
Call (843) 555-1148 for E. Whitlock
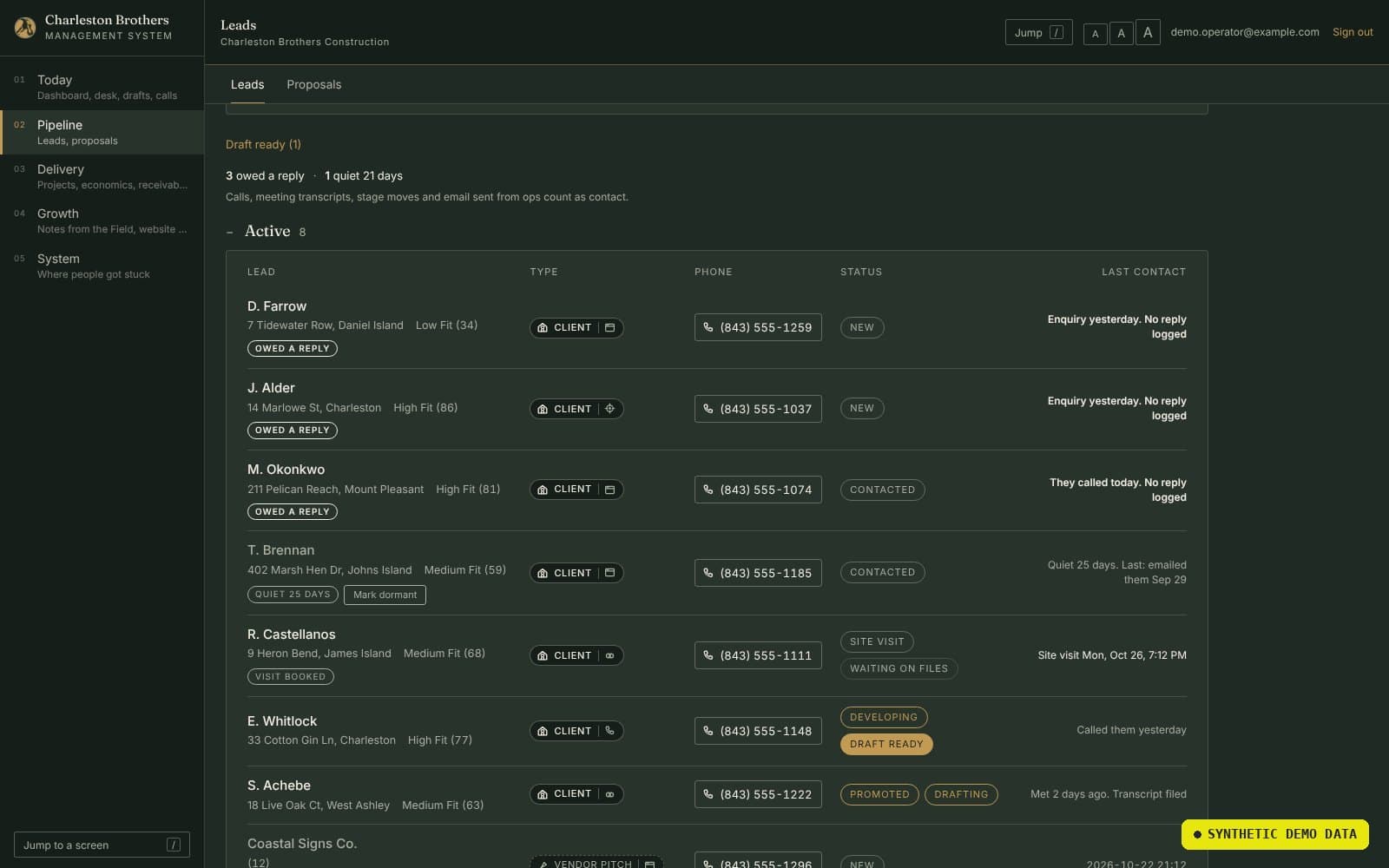point(758,731)
